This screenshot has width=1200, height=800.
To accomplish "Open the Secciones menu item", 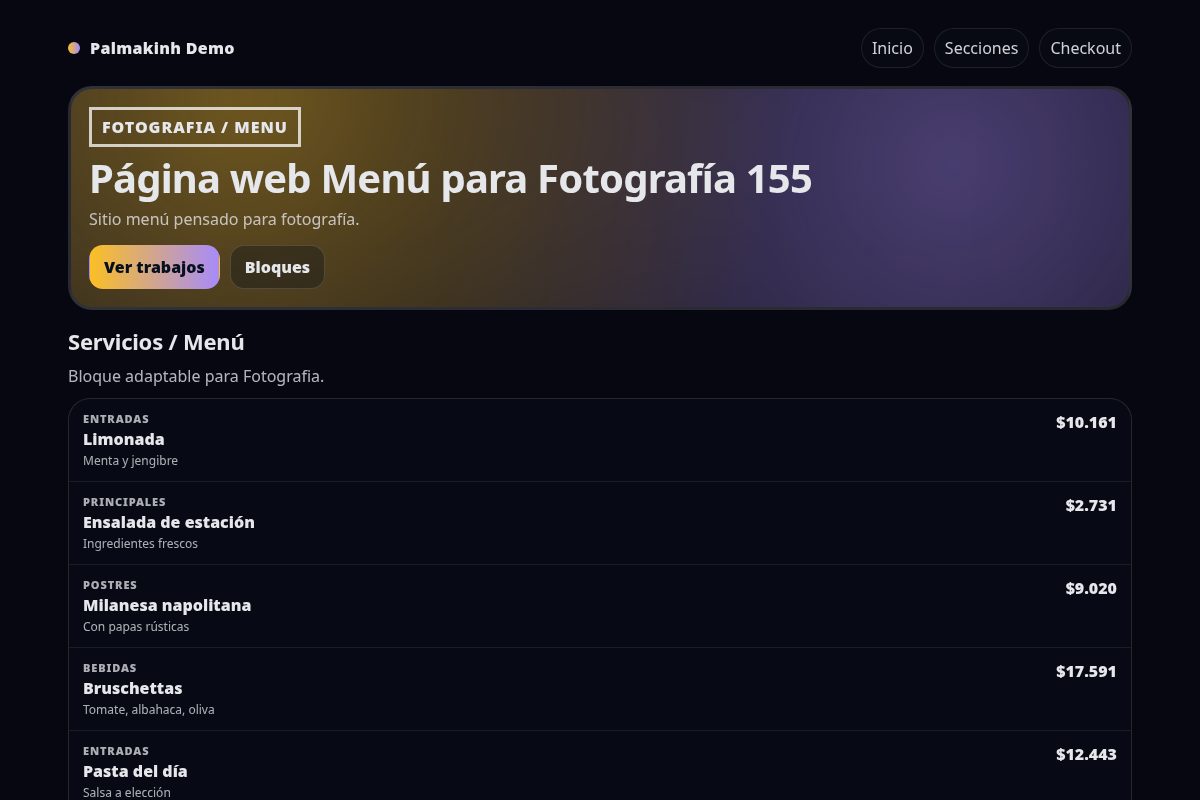I will (x=981, y=48).
